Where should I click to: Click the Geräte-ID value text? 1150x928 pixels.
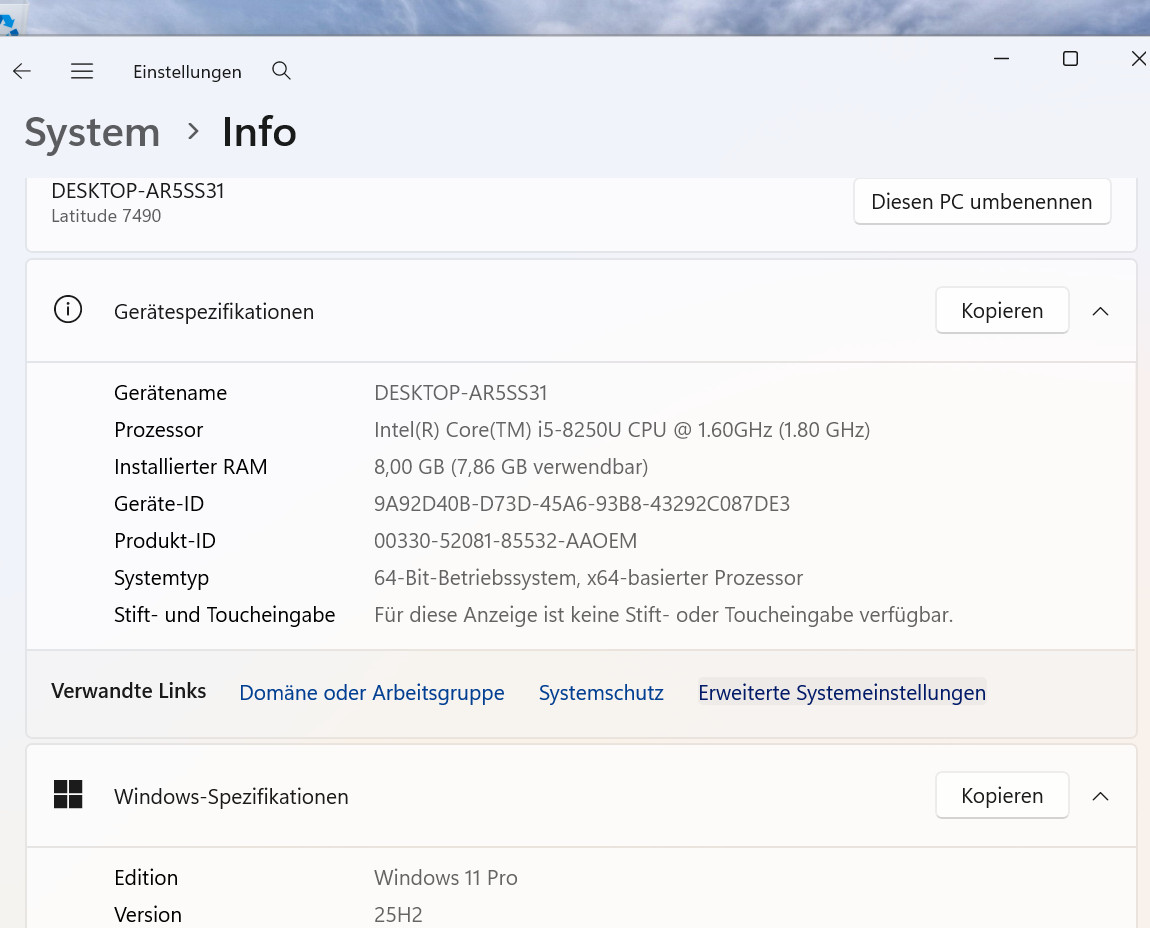(581, 504)
